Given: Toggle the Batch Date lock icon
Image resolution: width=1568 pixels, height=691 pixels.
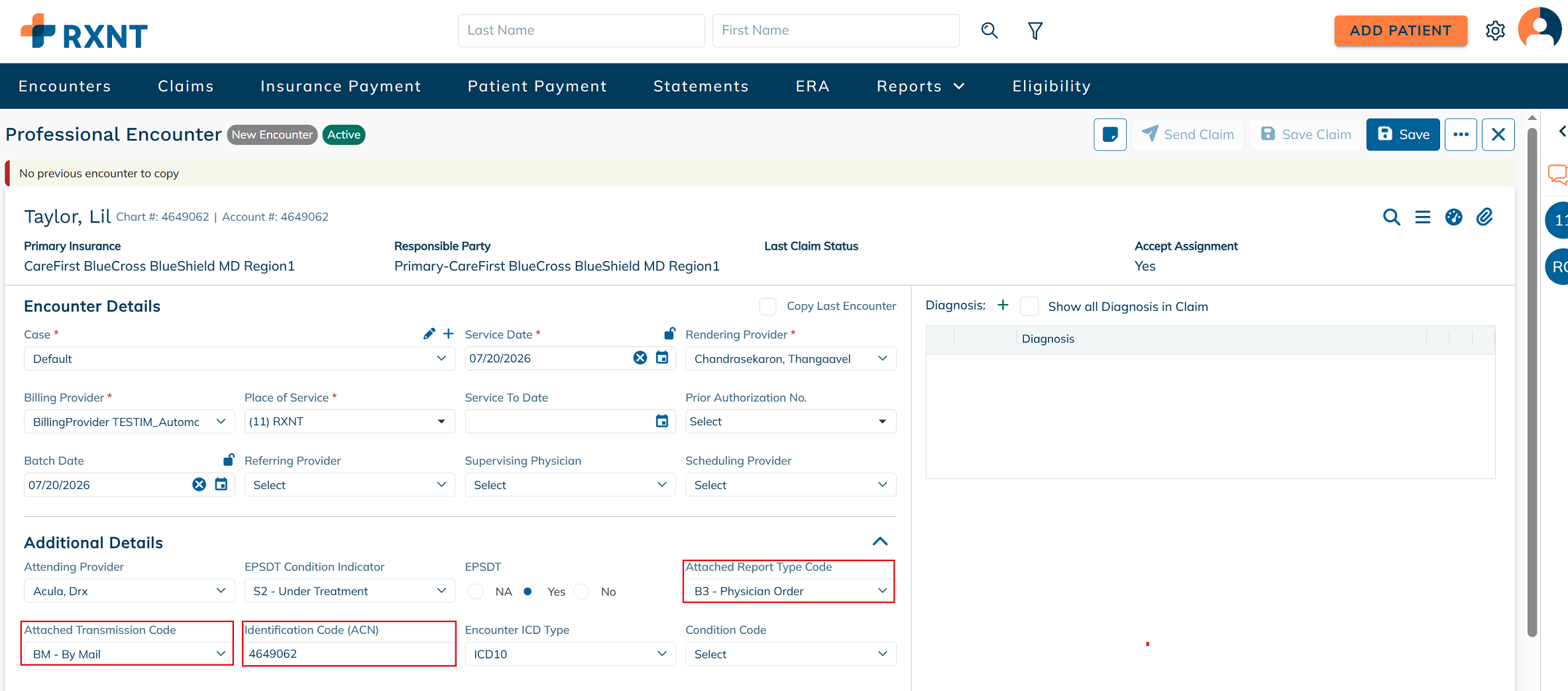Looking at the screenshot, I should [x=228, y=460].
